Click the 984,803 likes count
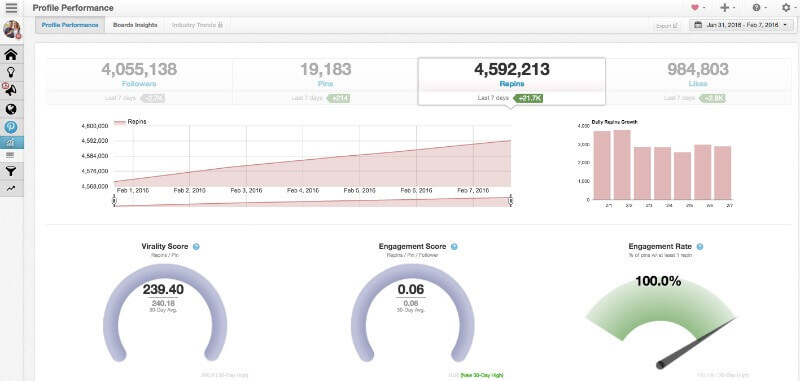This screenshot has height=381, width=800. click(698, 69)
